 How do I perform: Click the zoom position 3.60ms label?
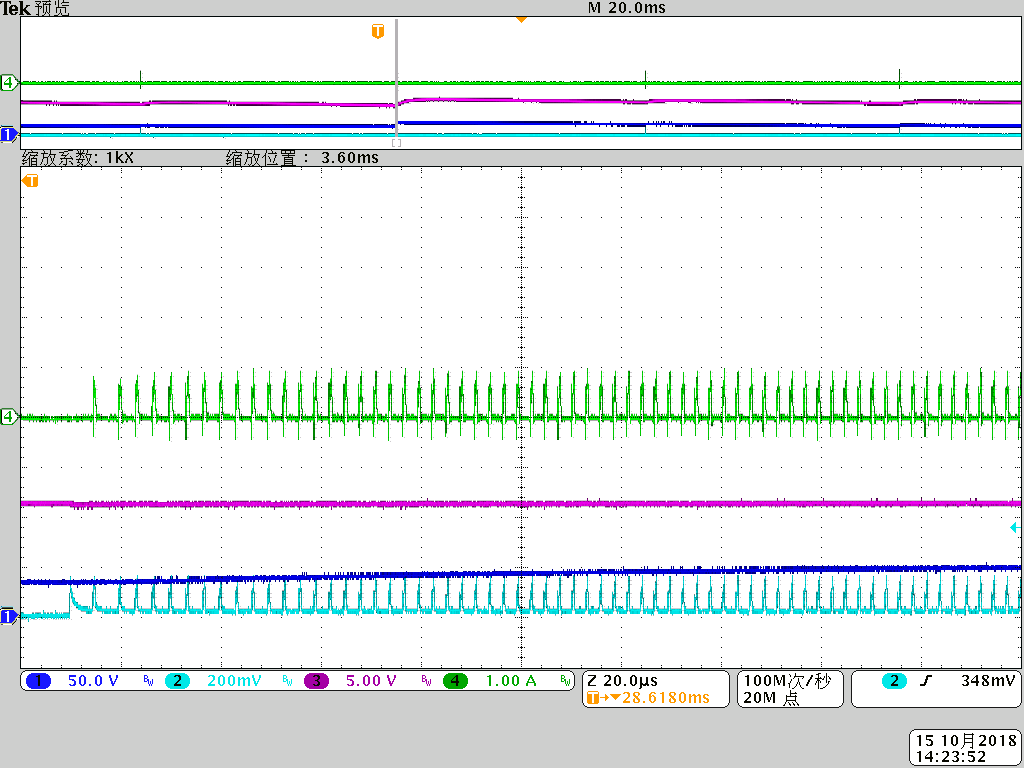(x=302, y=157)
